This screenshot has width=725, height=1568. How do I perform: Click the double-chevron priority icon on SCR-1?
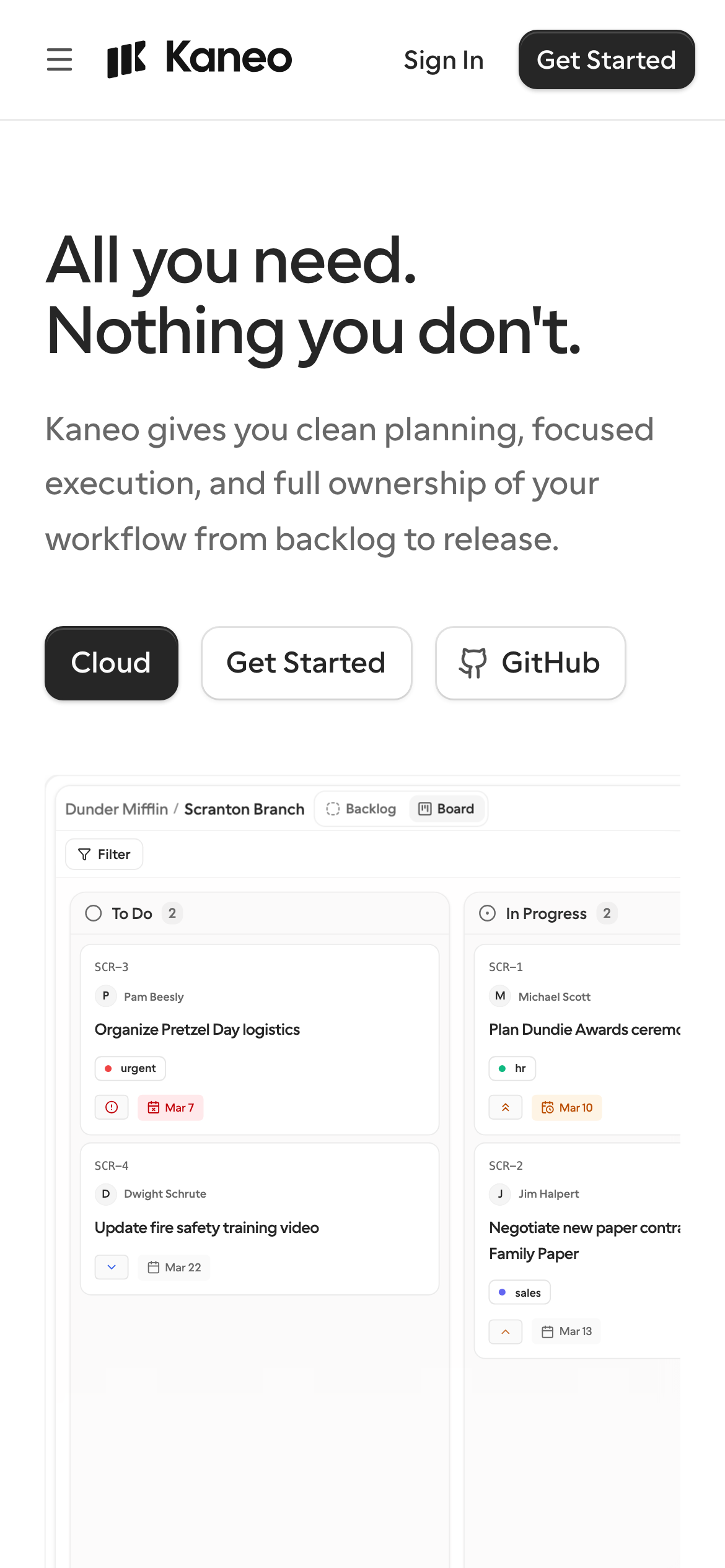[506, 1107]
